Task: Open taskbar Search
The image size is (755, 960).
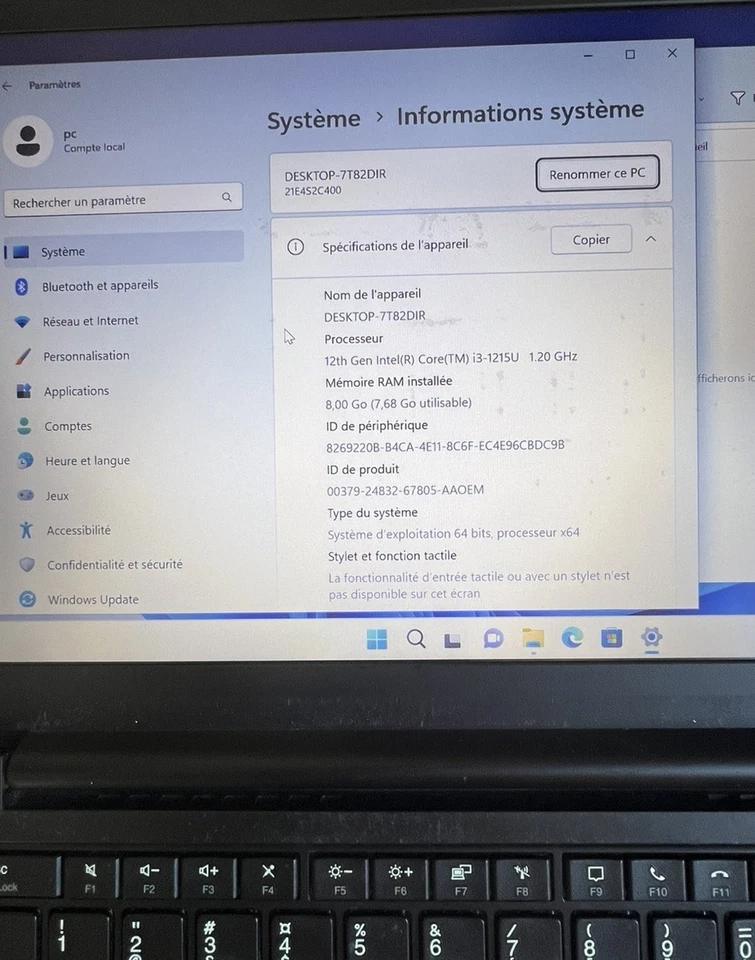Action: tap(416, 639)
